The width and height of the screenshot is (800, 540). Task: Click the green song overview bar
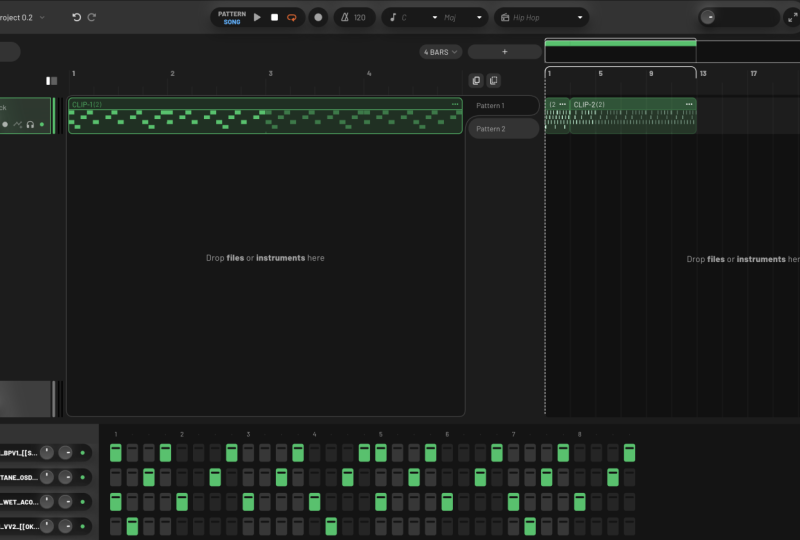(x=620, y=43)
